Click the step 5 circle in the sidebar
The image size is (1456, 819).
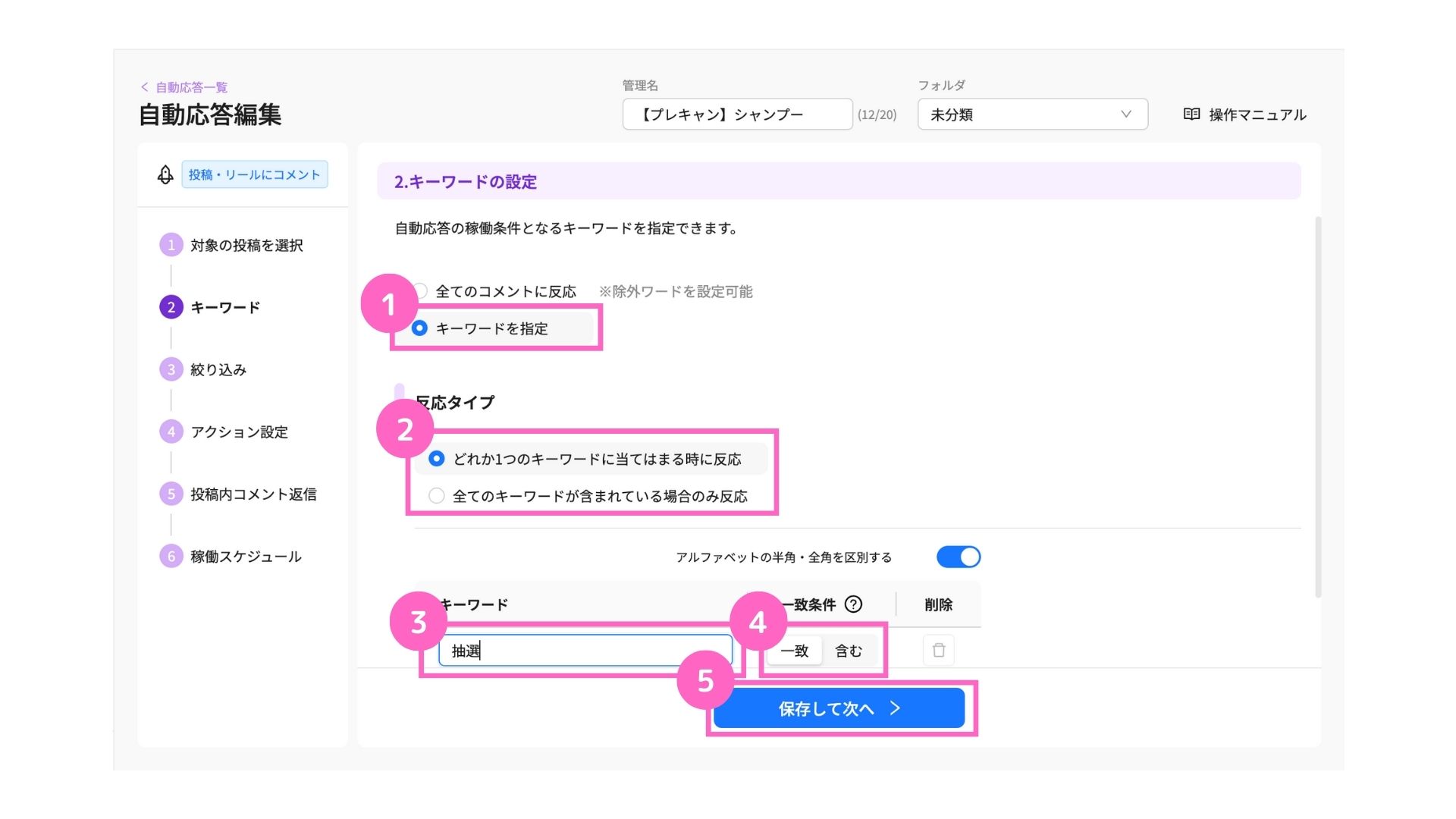point(171,494)
